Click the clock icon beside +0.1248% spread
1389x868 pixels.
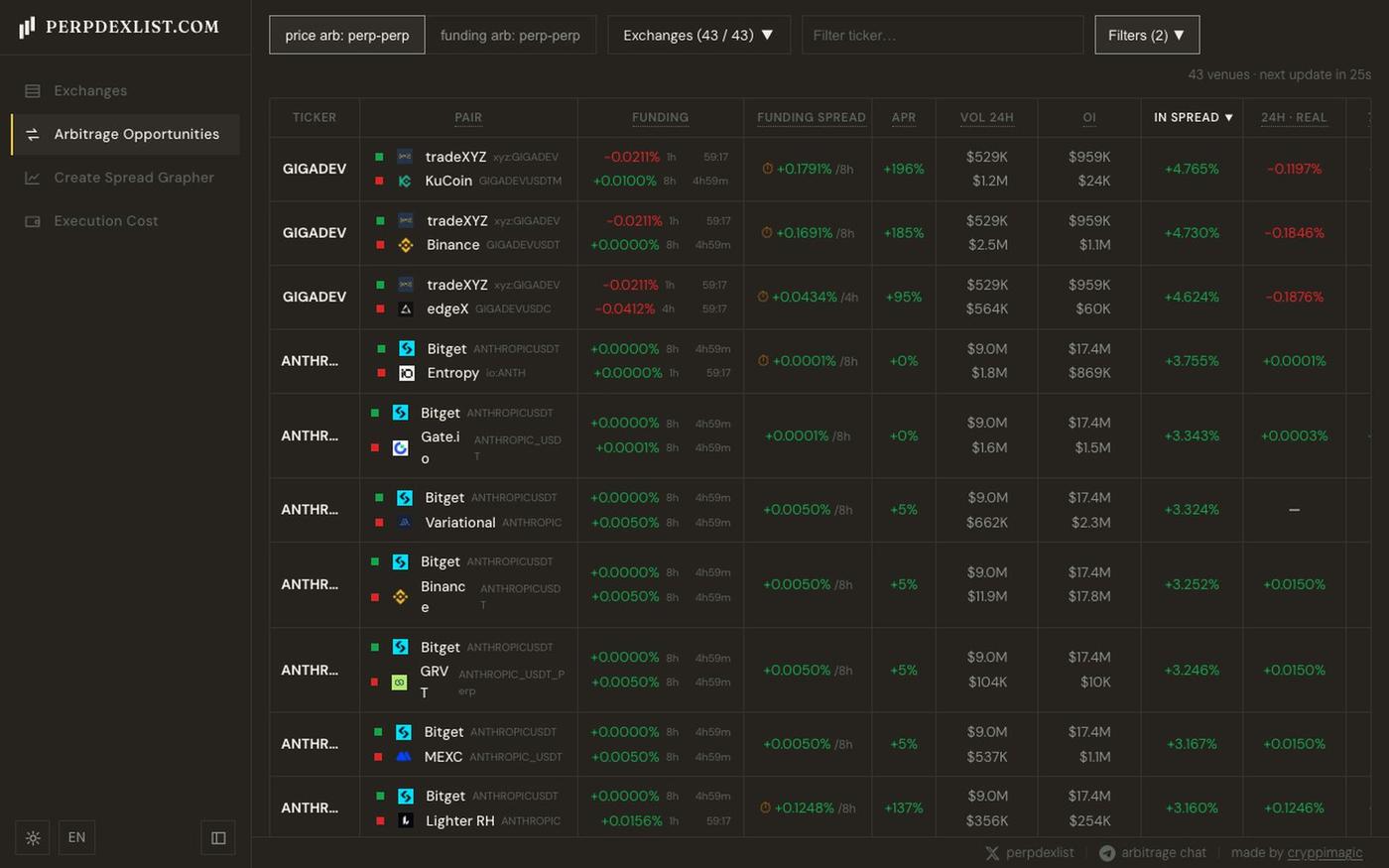pyautogui.click(x=765, y=808)
